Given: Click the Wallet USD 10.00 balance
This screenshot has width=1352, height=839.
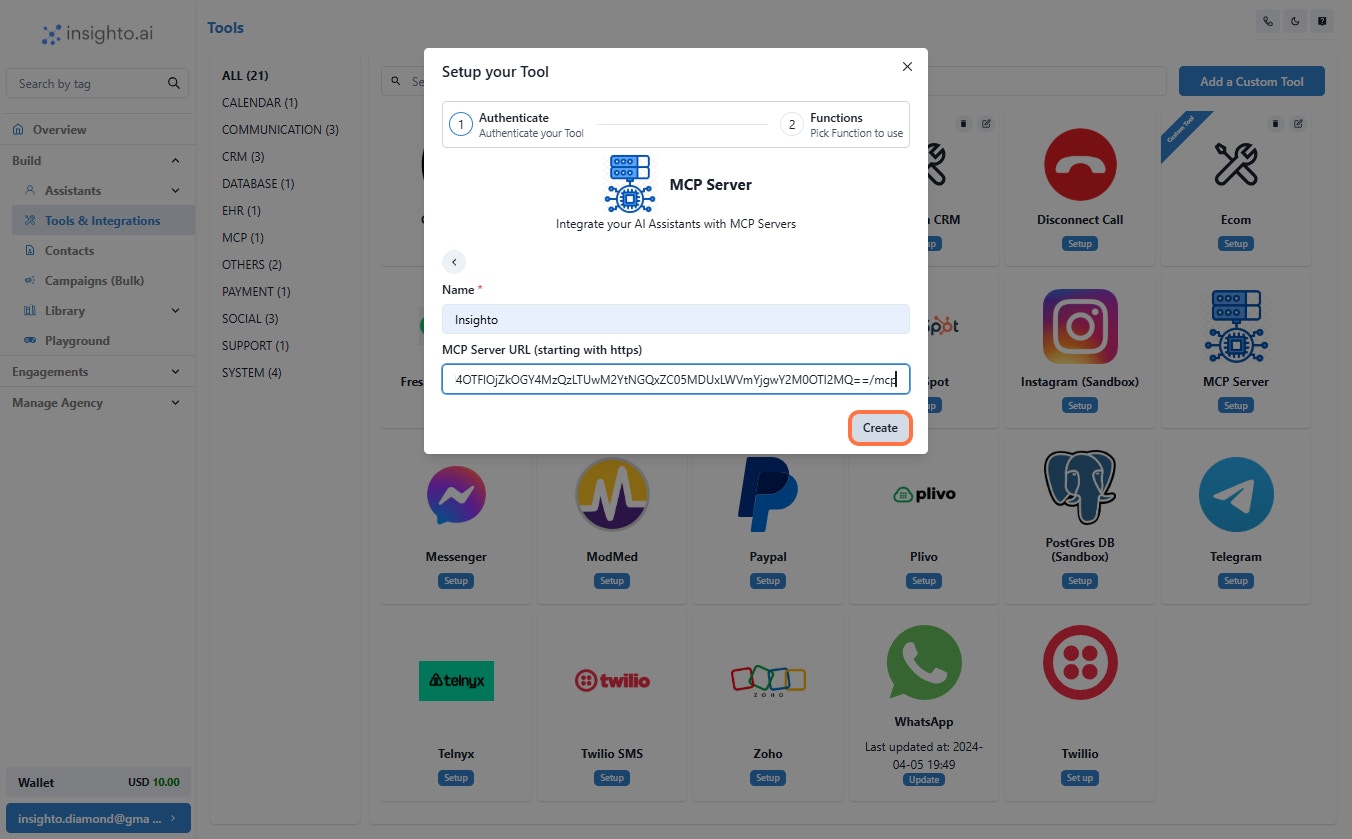Looking at the screenshot, I should coord(98,782).
